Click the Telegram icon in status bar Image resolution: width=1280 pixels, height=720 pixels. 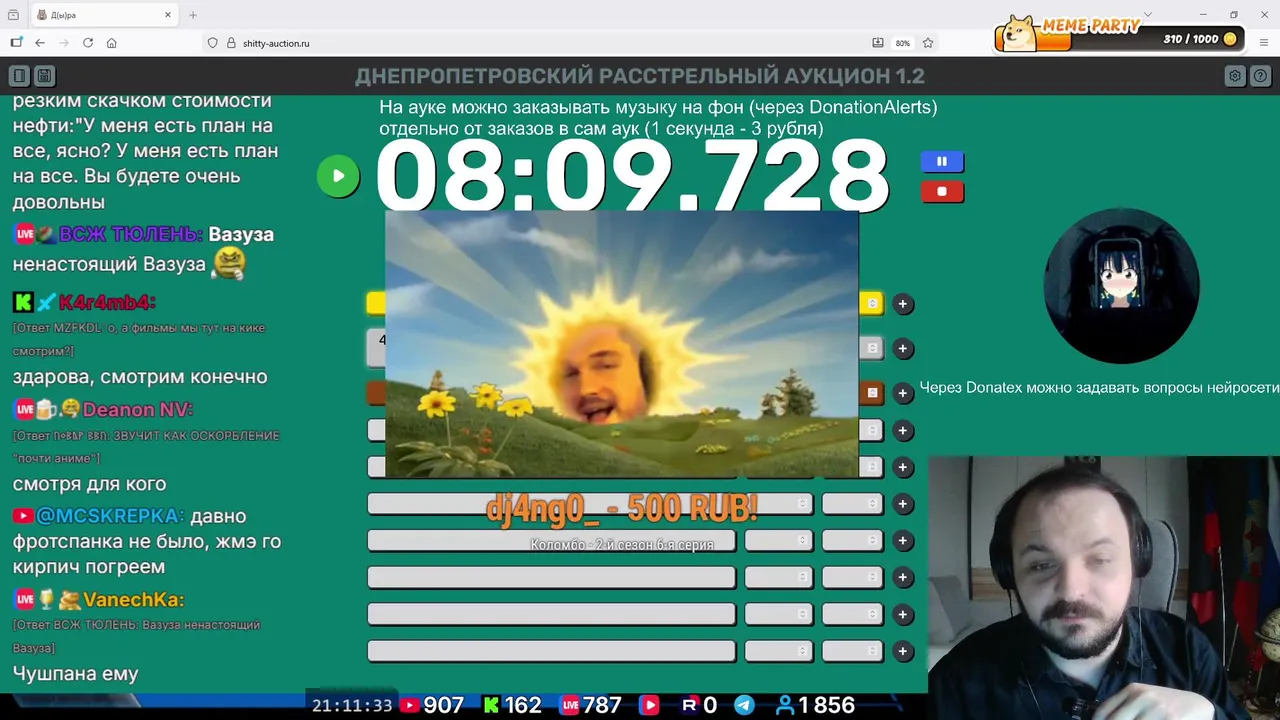point(745,705)
